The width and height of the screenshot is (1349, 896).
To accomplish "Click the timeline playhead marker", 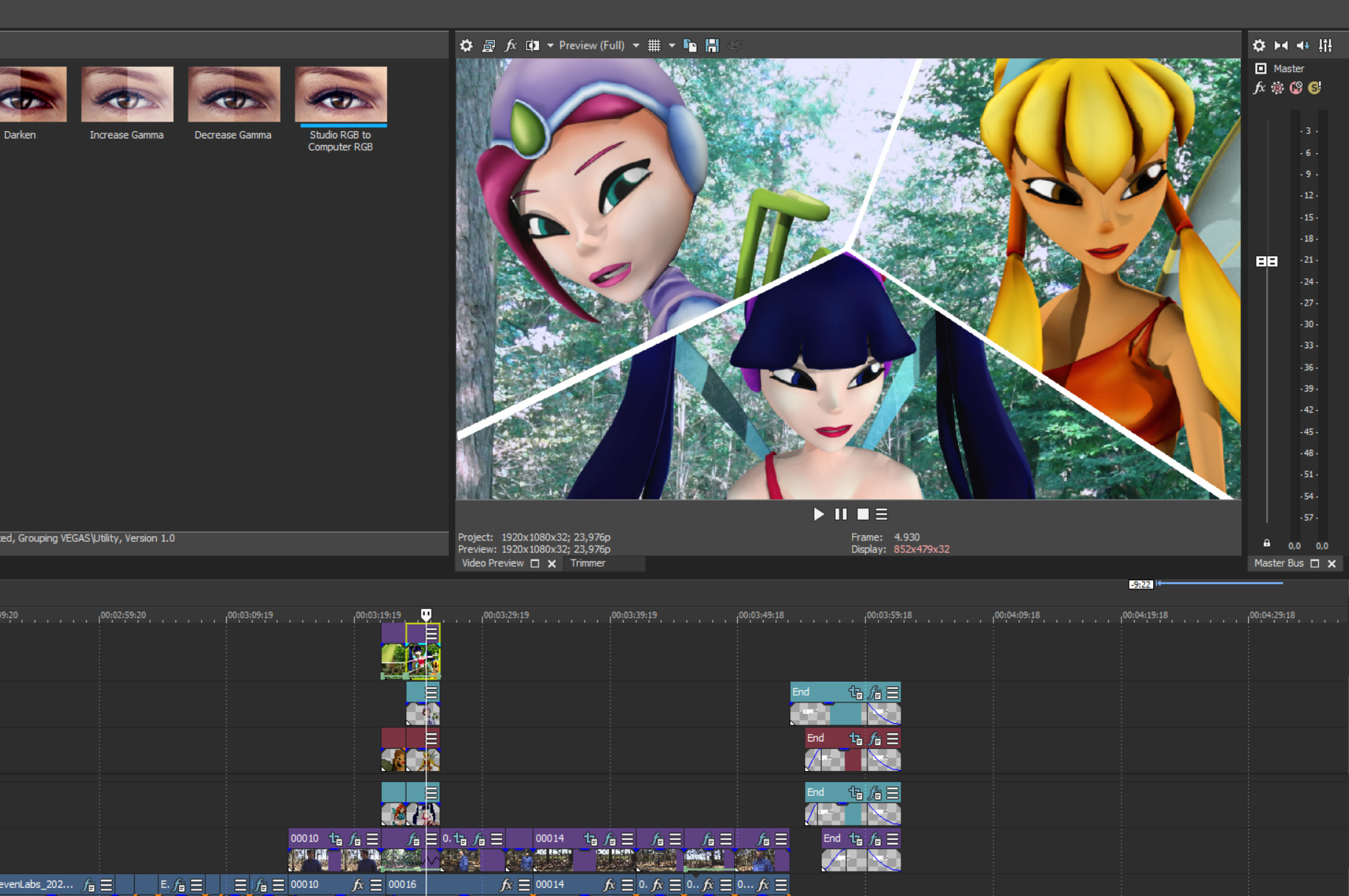I will (x=426, y=614).
